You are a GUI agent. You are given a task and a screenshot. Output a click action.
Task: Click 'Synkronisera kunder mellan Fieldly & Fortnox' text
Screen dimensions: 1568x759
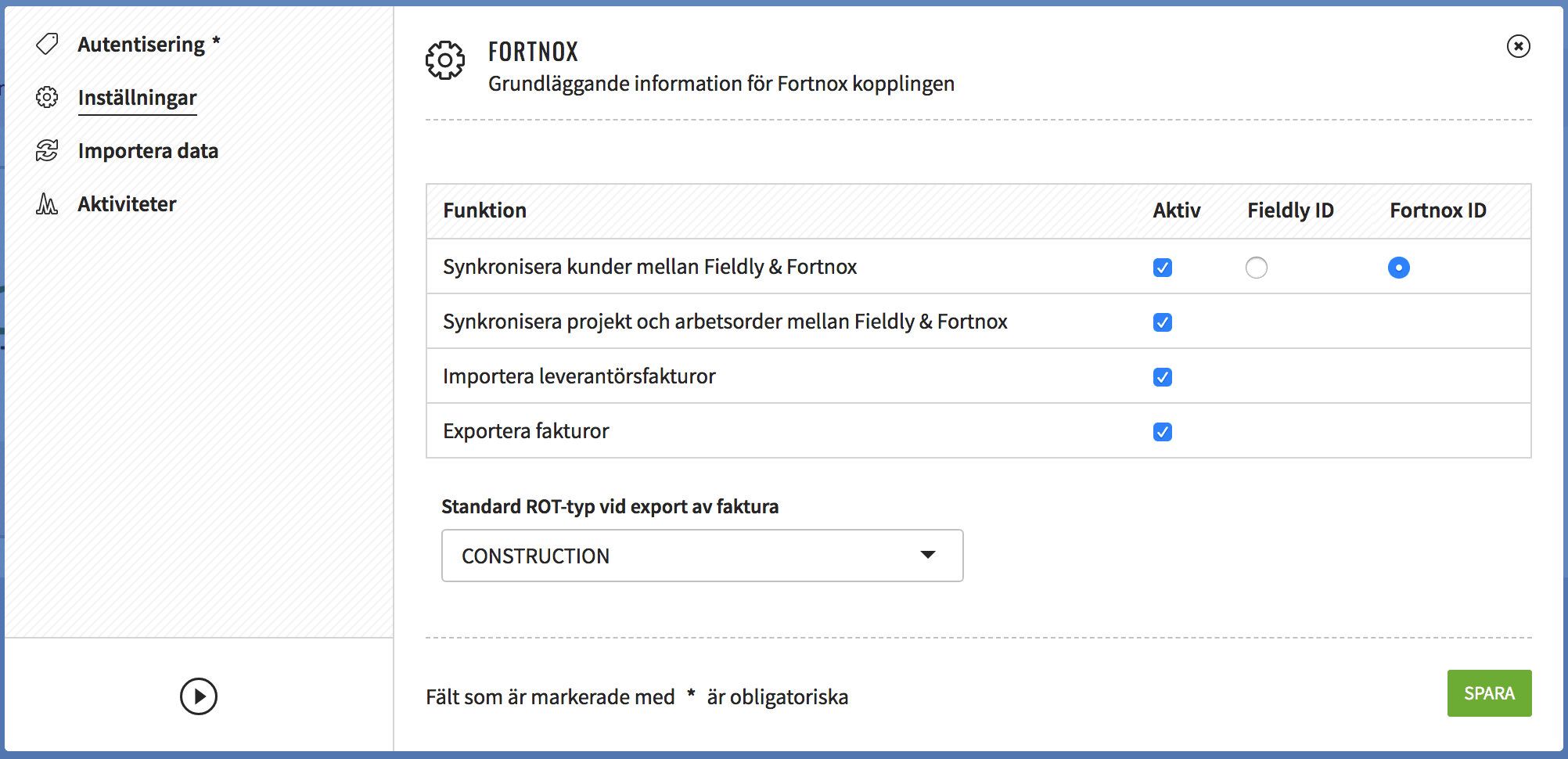coord(649,267)
